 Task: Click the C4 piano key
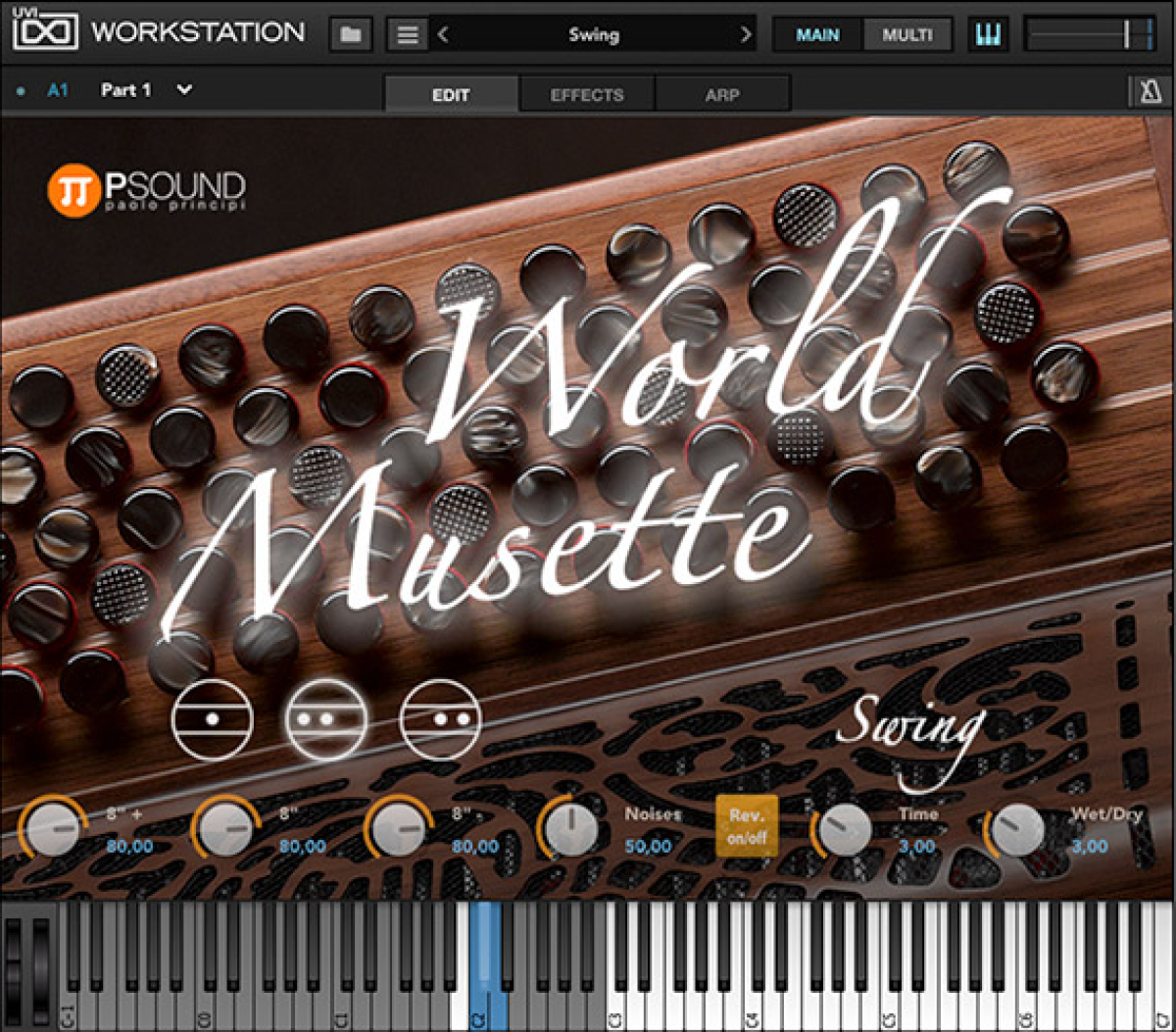[753, 1009]
